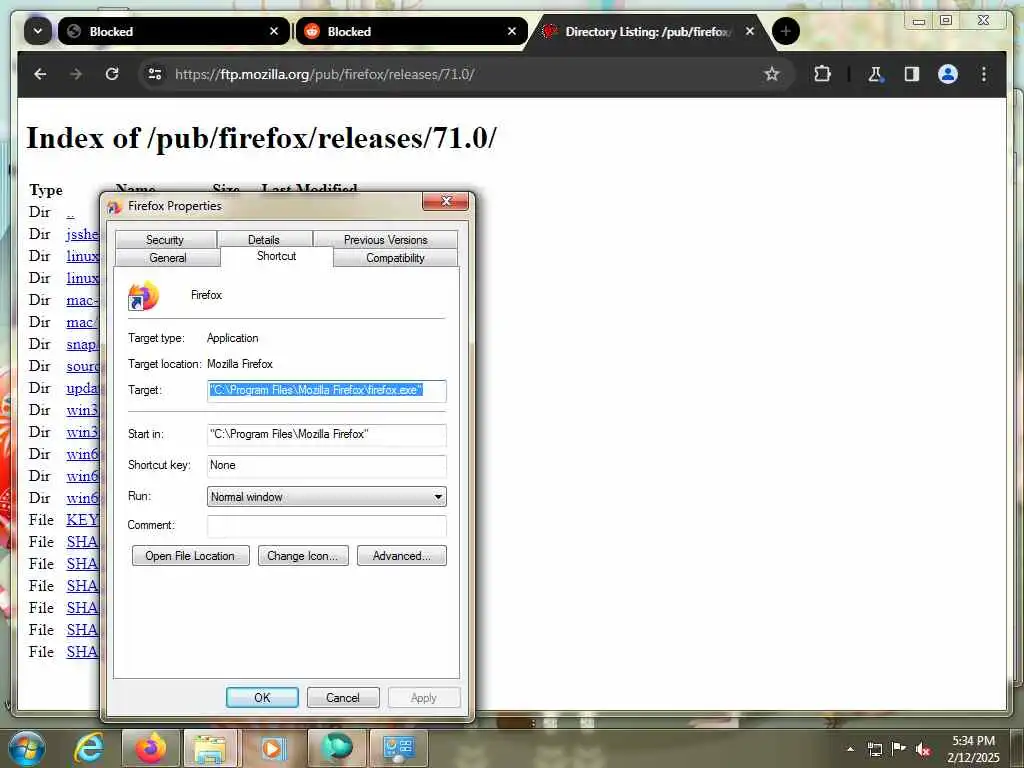
Task: Select the Shortcut tab
Action: [277, 256]
